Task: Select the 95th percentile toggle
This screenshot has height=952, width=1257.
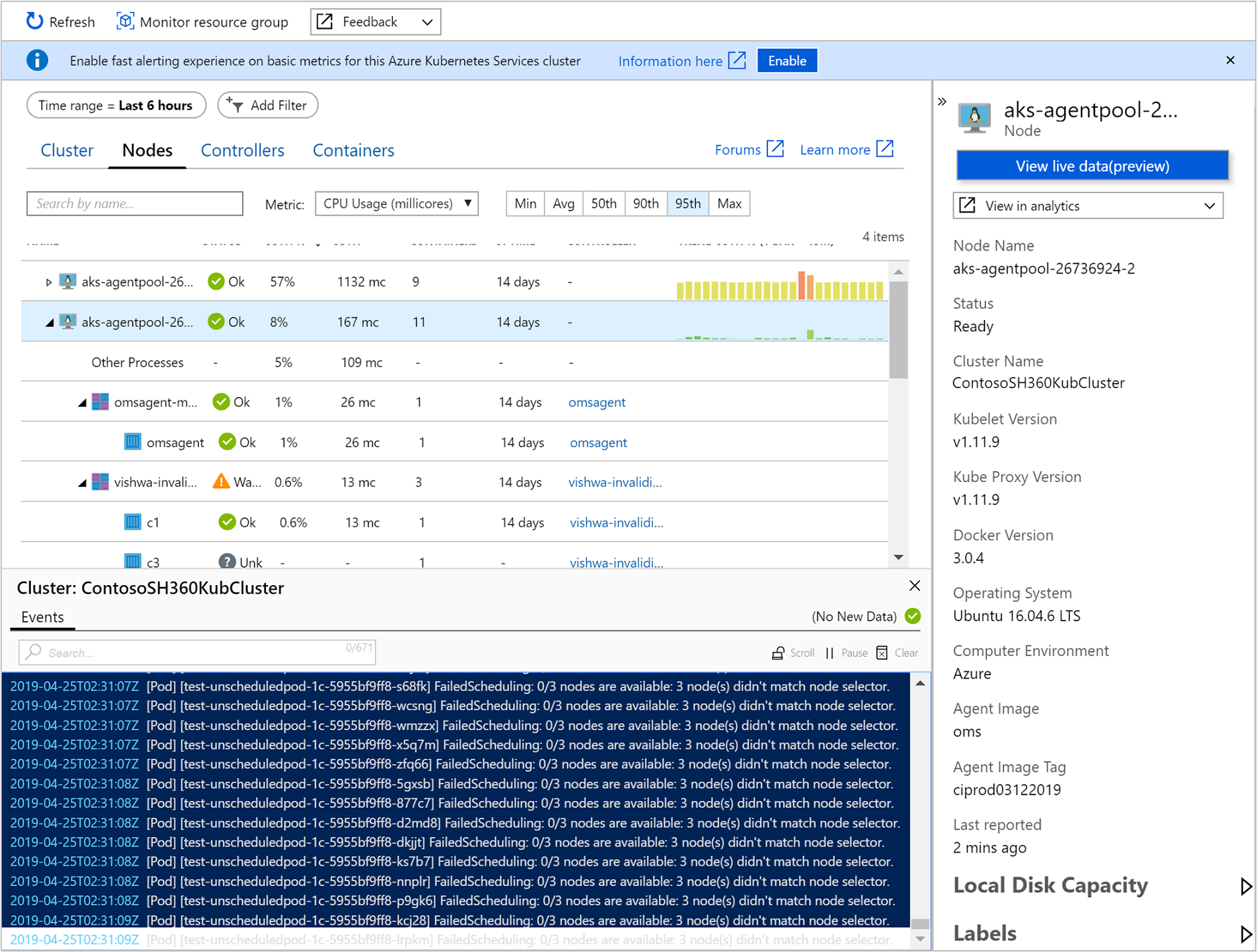Action: 687,204
